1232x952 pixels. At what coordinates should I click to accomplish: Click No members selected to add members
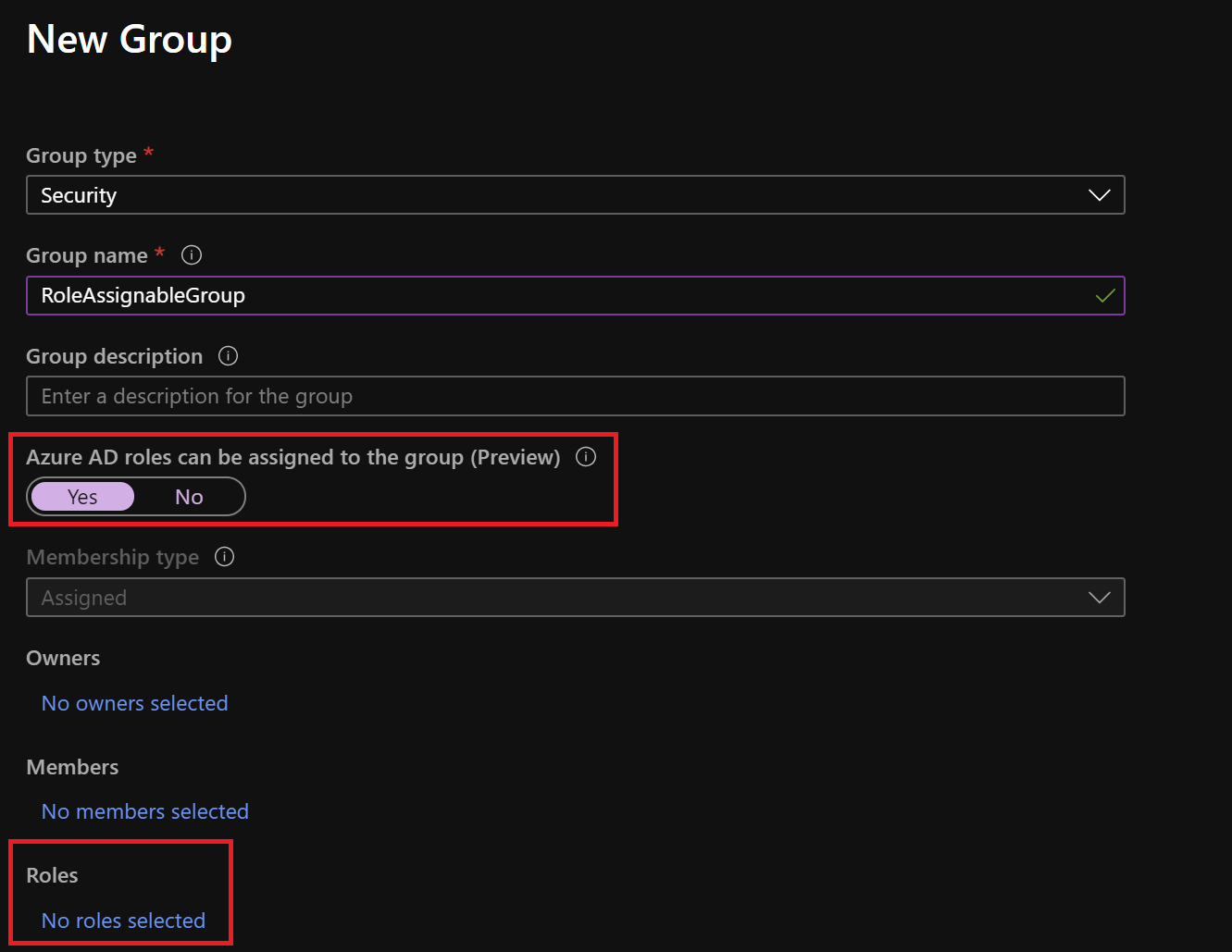(x=144, y=811)
